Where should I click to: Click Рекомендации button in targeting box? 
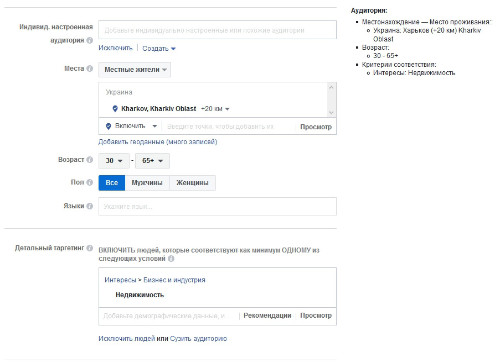(x=267, y=315)
